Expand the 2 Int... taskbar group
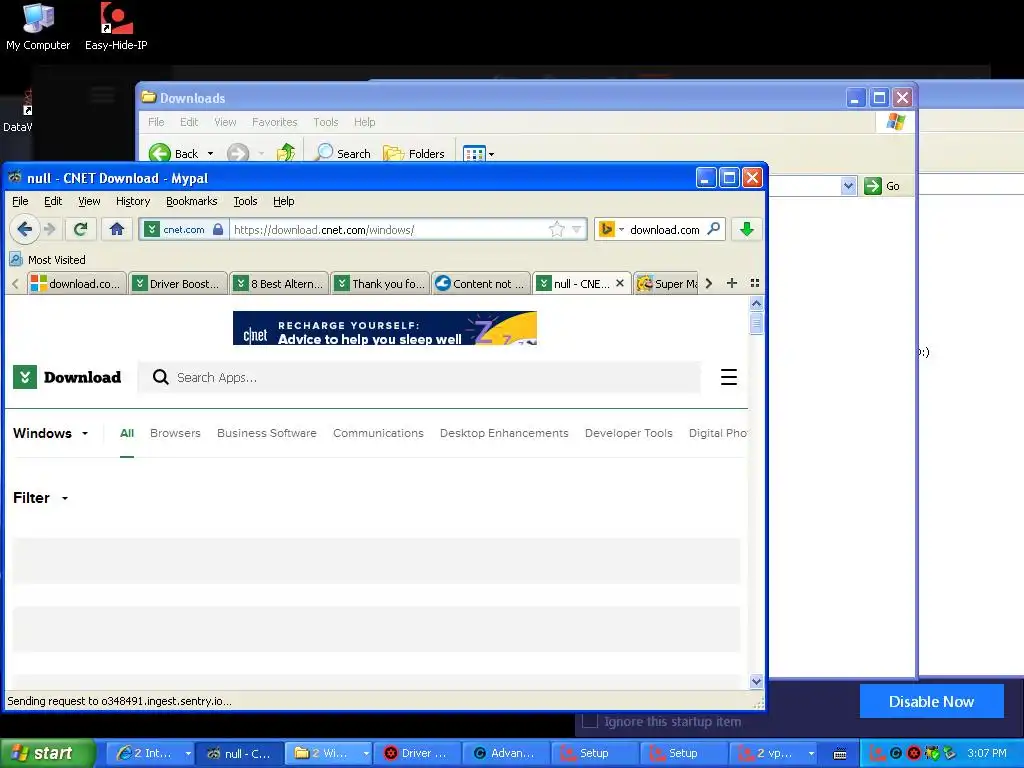 pos(188,753)
